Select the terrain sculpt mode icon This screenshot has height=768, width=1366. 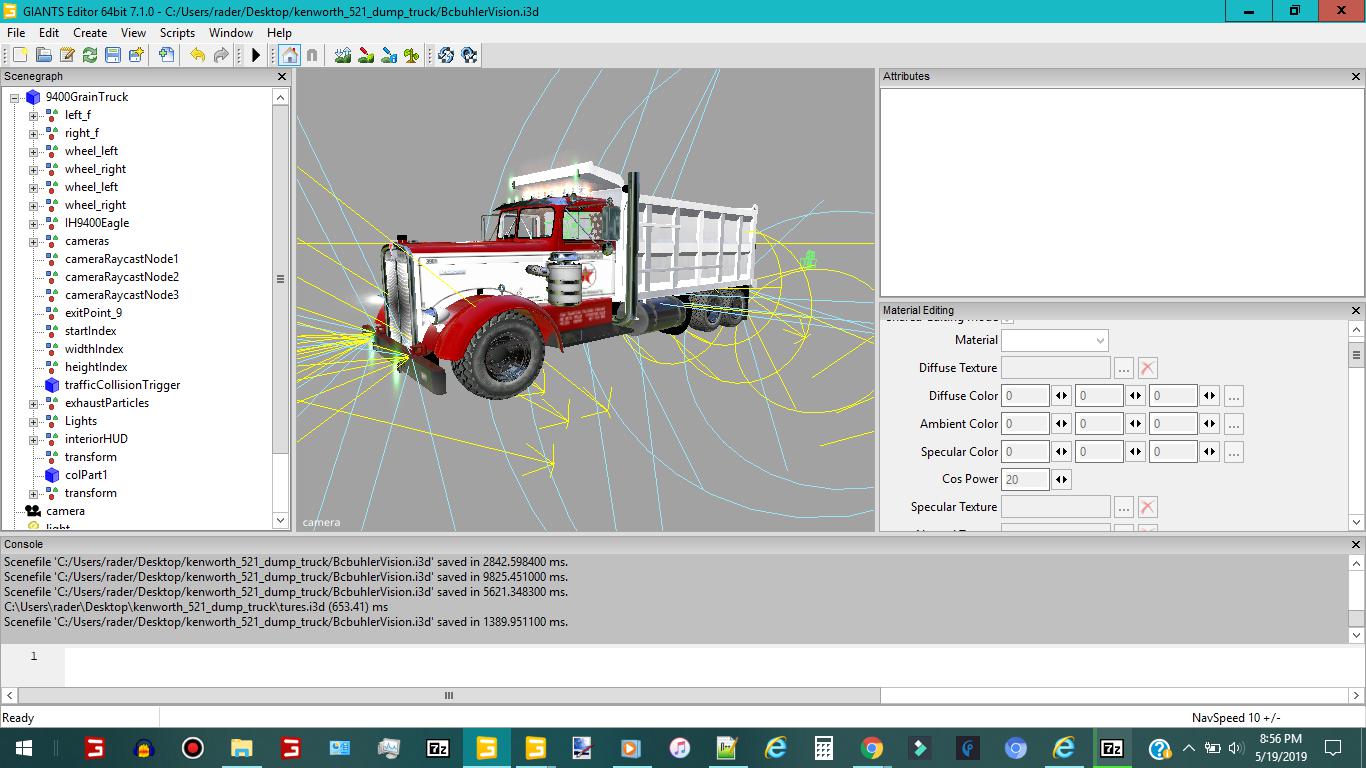click(x=343, y=55)
